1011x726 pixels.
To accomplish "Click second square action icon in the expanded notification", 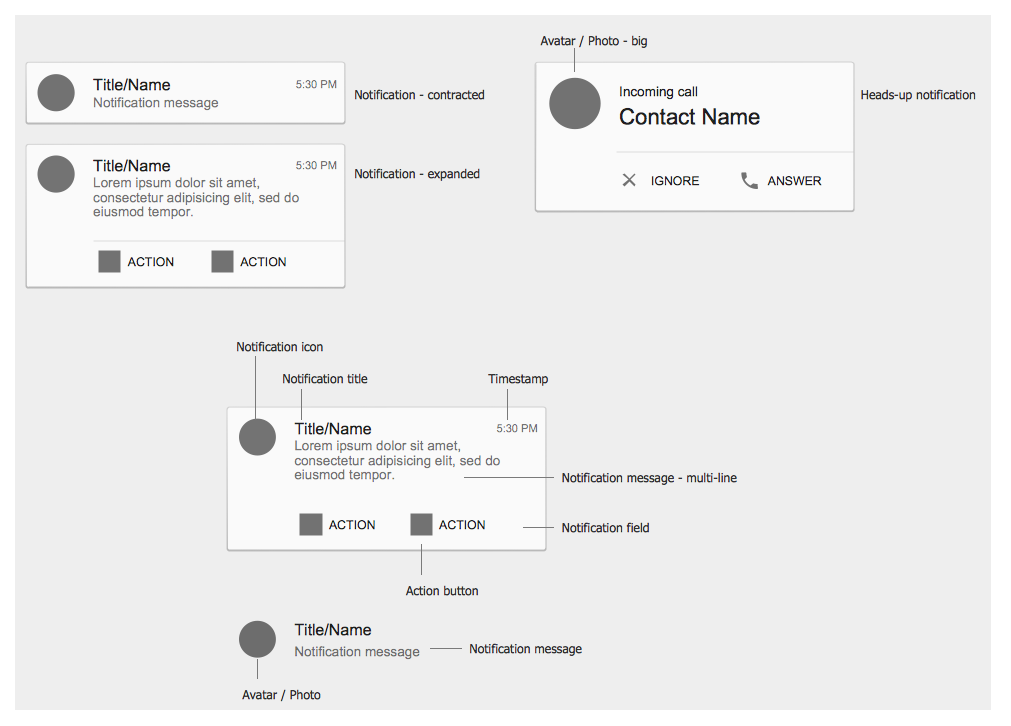I will point(222,262).
